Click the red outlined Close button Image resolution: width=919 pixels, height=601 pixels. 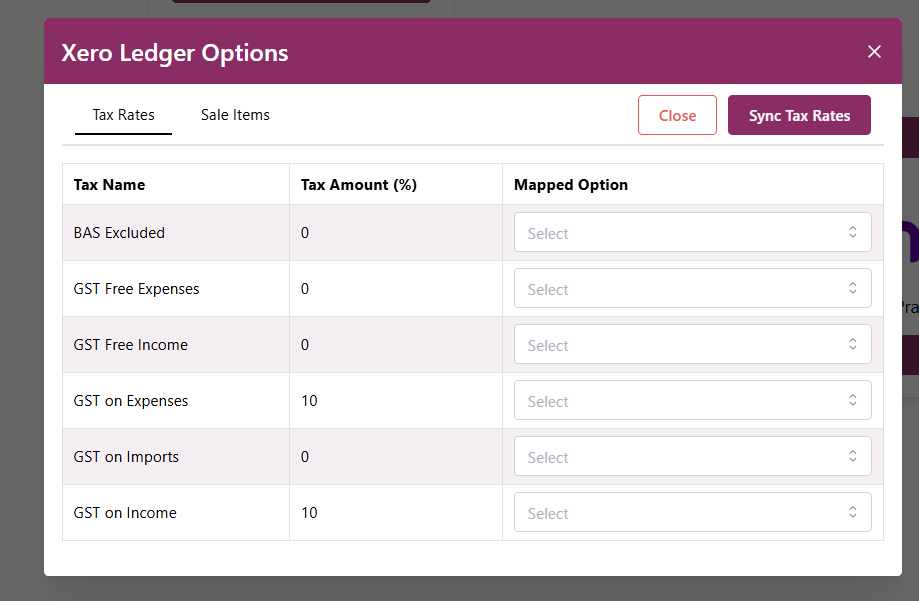(x=677, y=115)
